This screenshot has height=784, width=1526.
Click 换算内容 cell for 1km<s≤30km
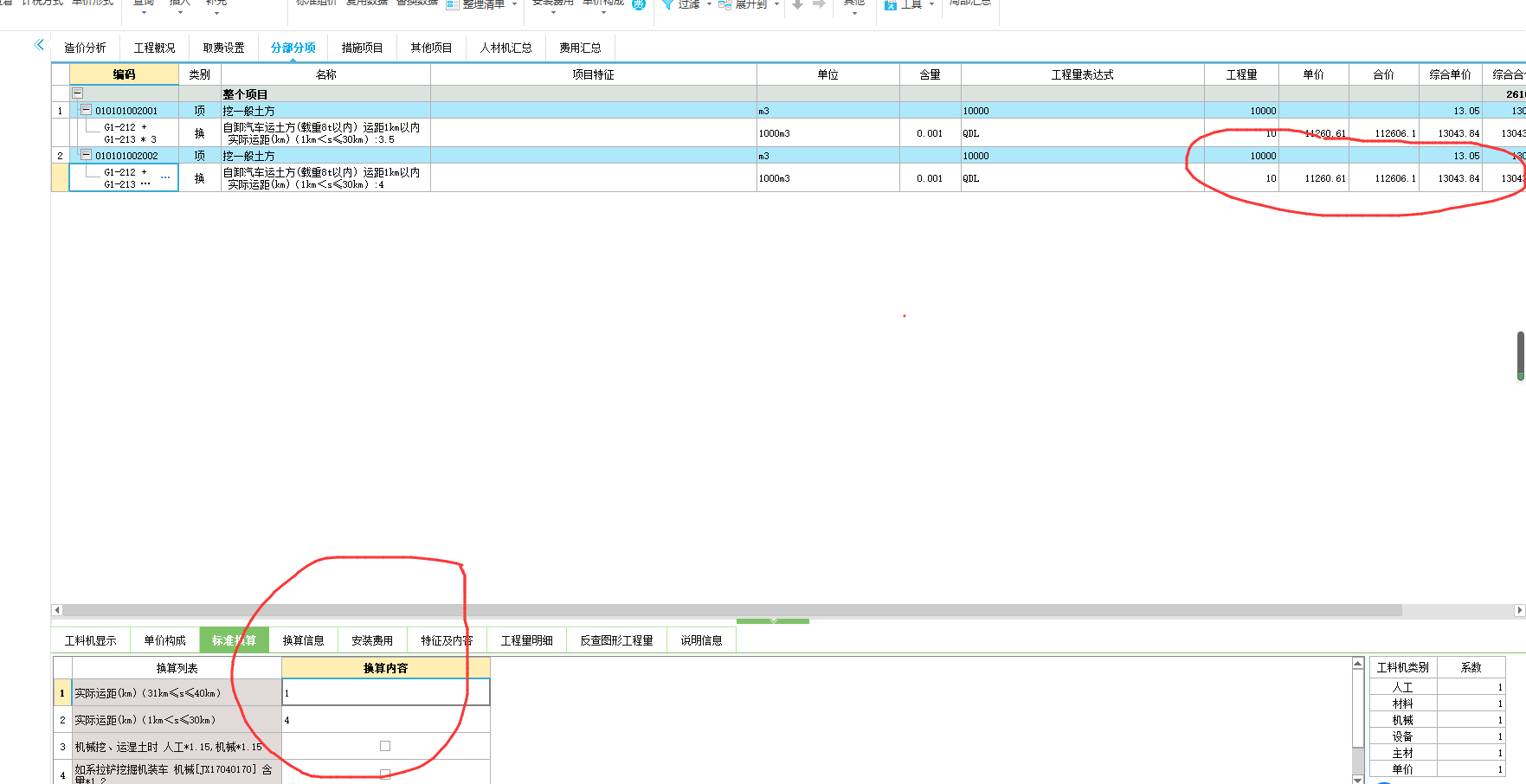pos(385,720)
